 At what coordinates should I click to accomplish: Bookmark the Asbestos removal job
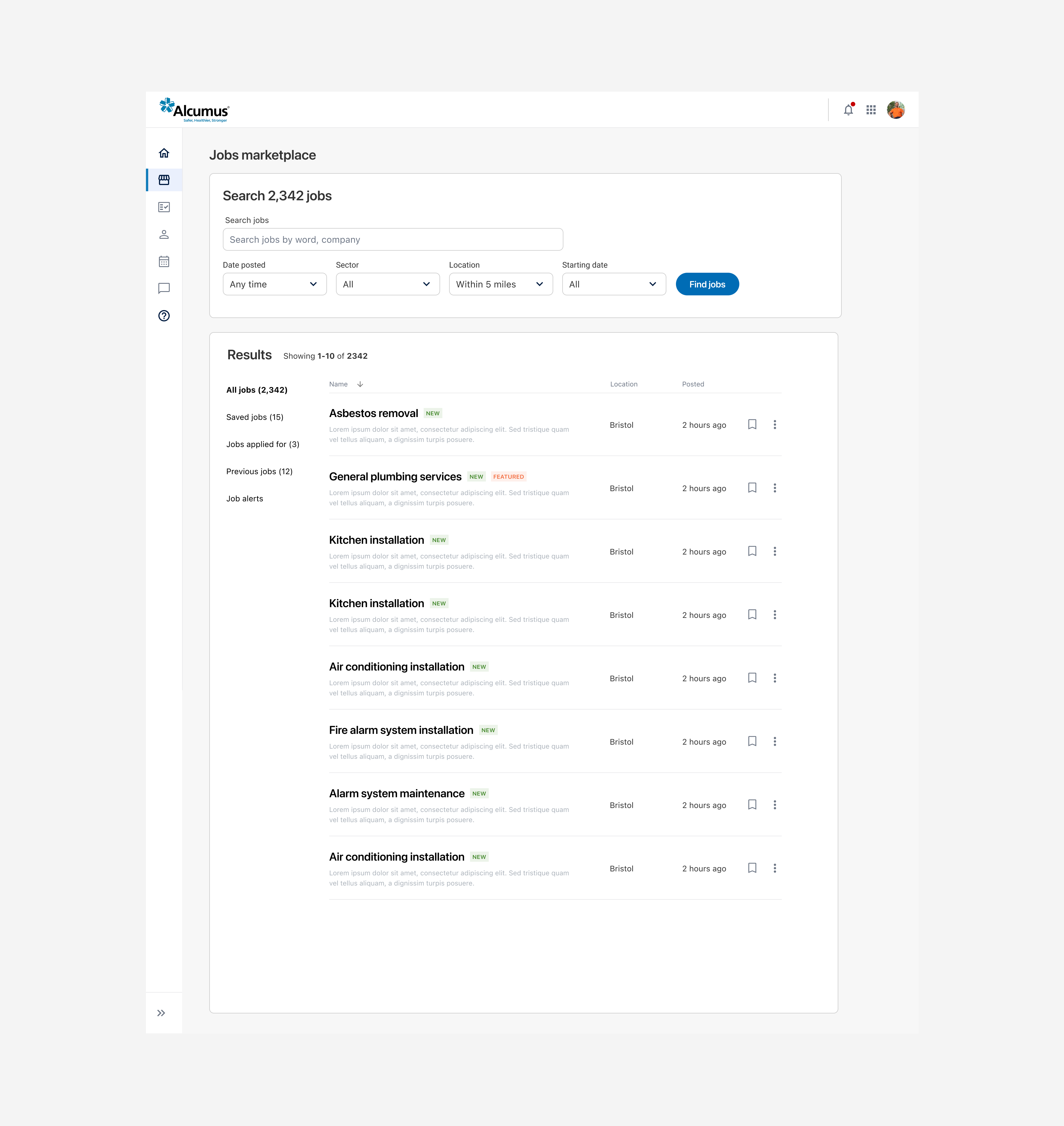pyautogui.click(x=752, y=424)
